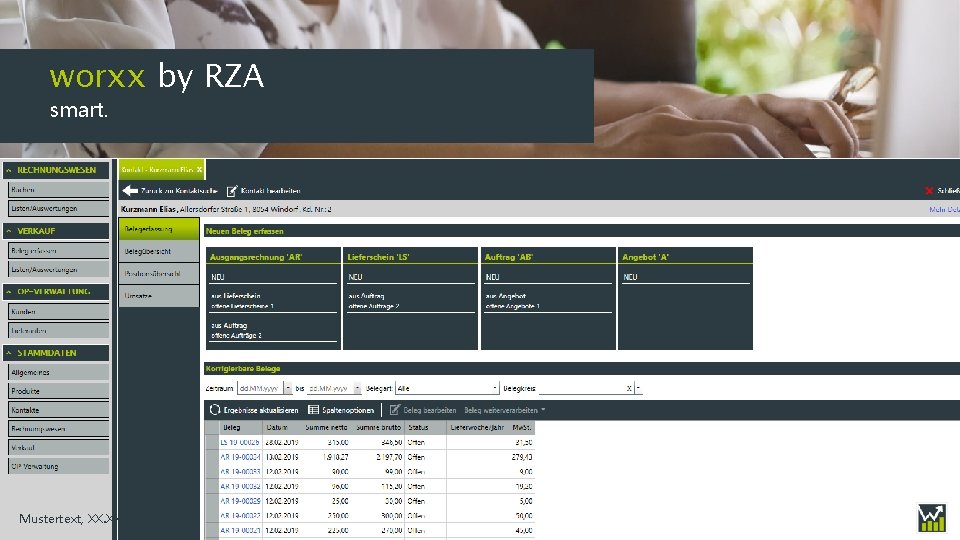Image resolution: width=960 pixels, height=540 pixels.
Task: Open Verkauf under Stammdaten
Action: (x=58, y=448)
